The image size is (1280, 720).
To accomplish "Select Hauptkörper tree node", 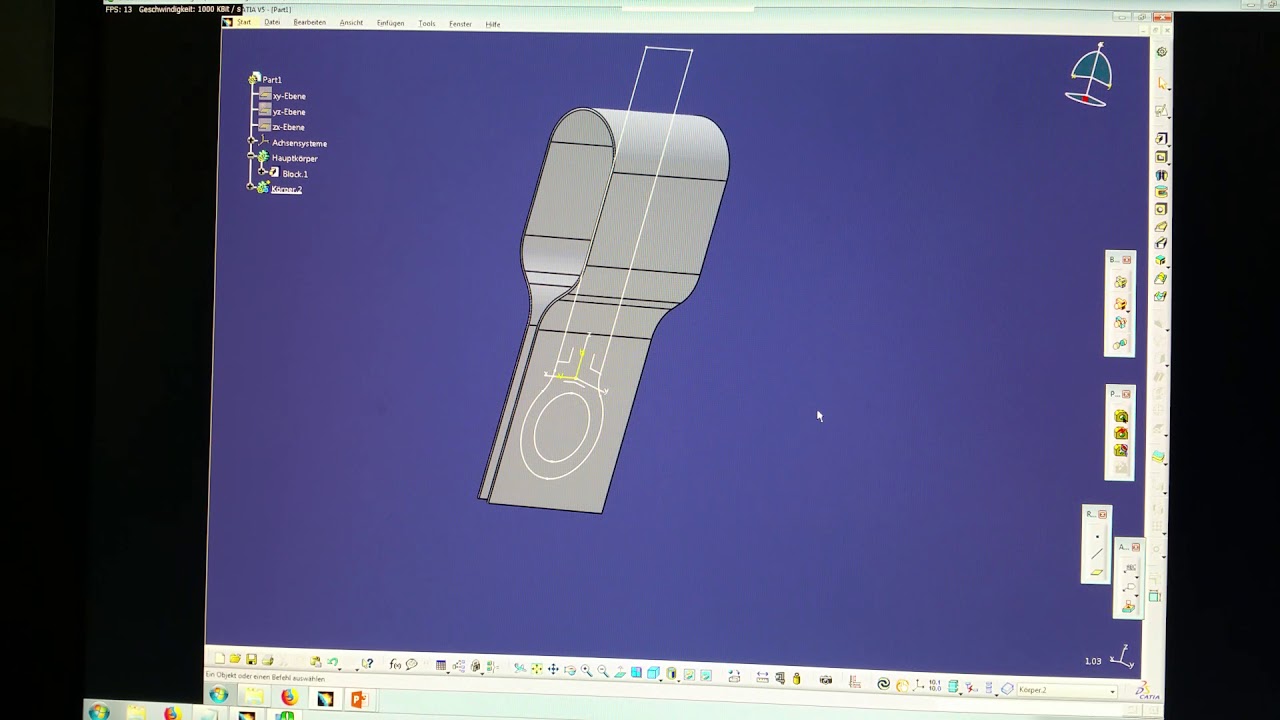I will (294, 158).
